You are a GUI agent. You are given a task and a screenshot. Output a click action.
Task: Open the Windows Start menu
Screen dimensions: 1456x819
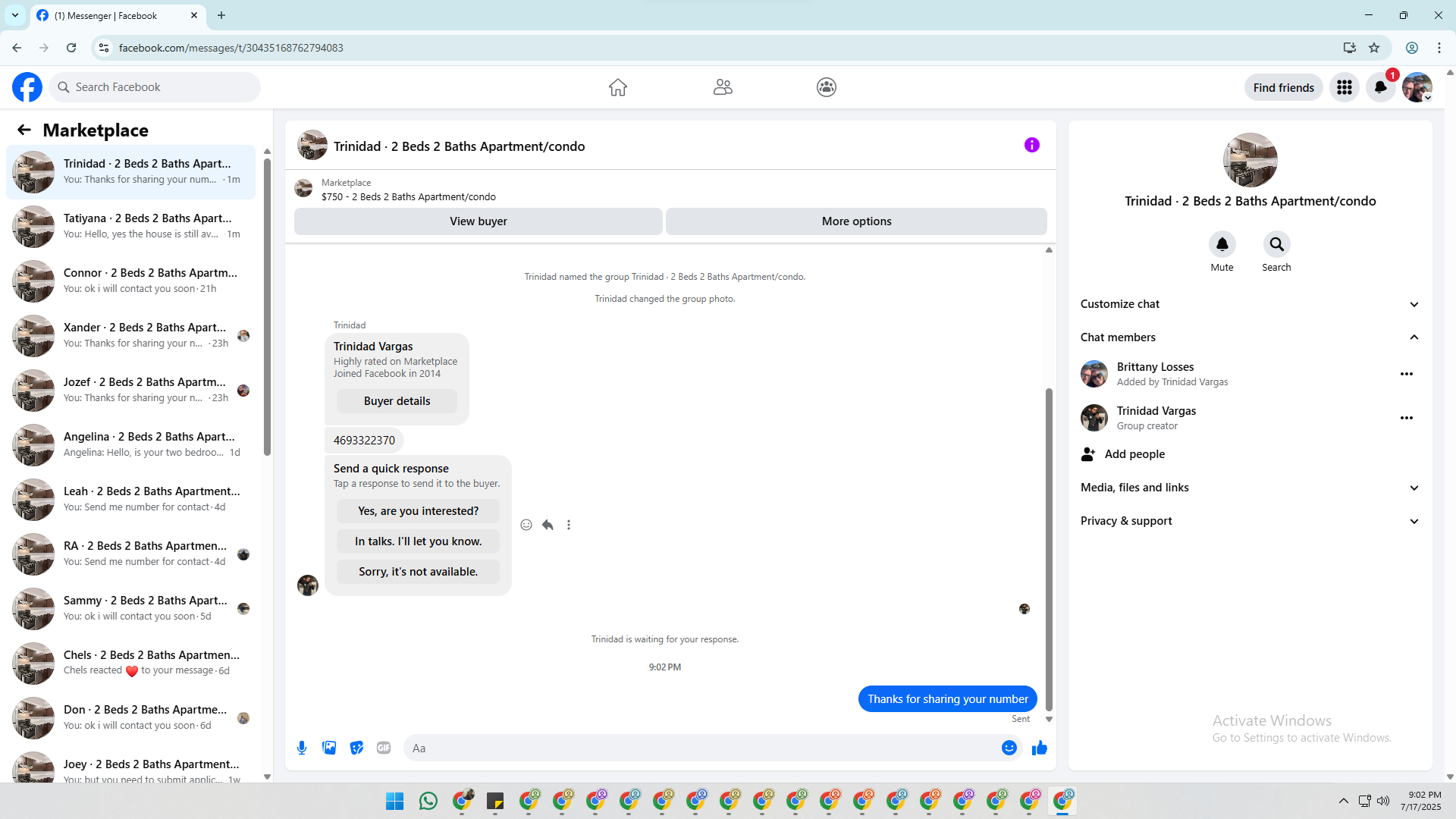[395, 801]
